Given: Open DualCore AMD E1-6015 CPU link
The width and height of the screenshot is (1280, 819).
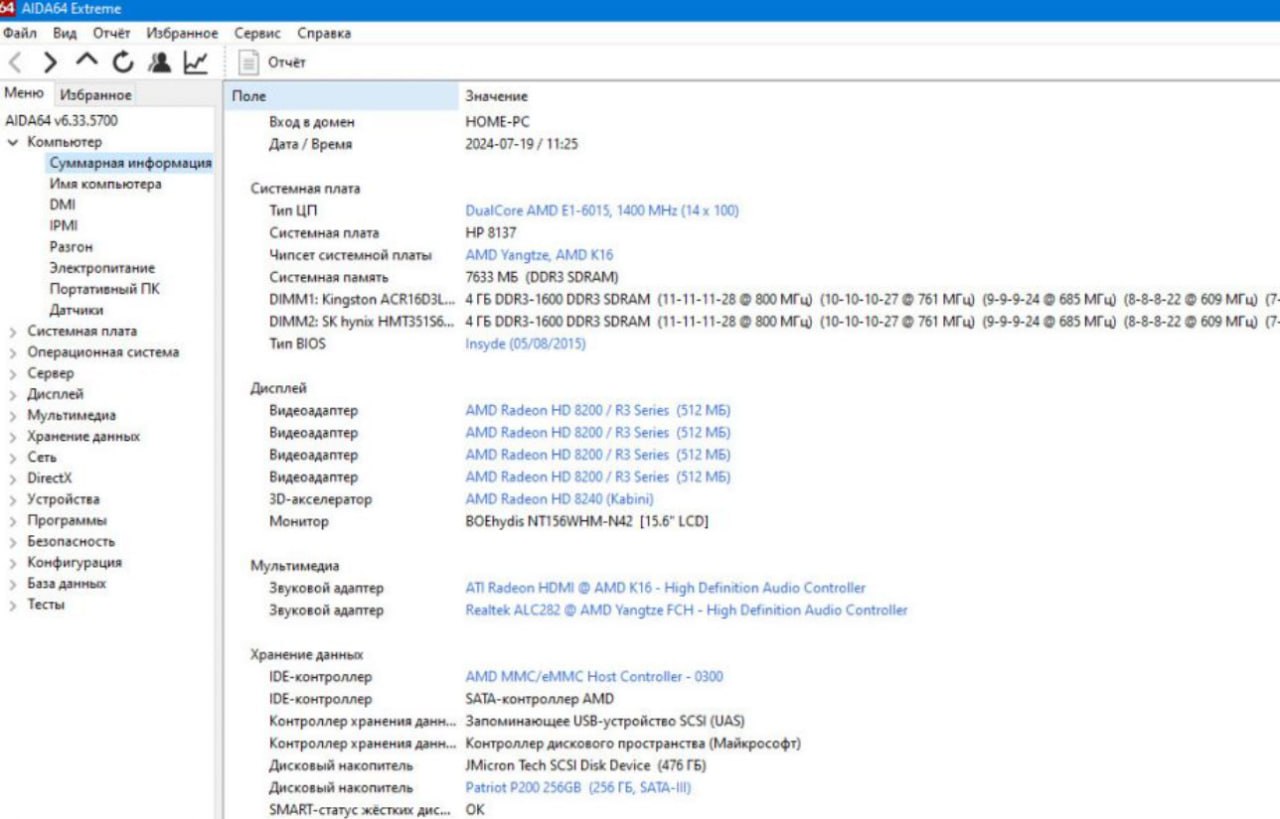Looking at the screenshot, I should click(602, 210).
